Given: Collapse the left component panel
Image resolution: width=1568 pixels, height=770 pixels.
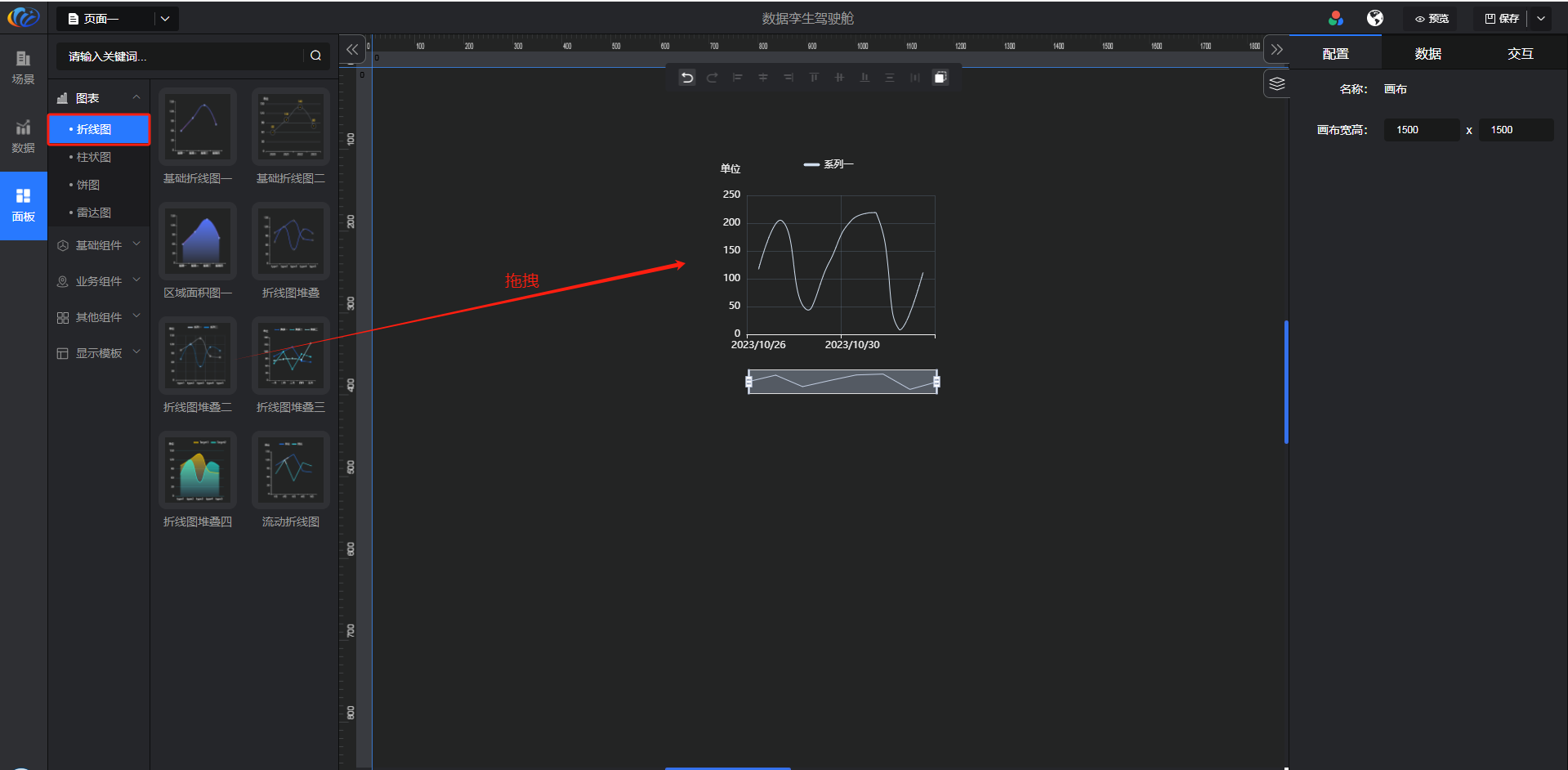Looking at the screenshot, I should pyautogui.click(x=352, y=49).
